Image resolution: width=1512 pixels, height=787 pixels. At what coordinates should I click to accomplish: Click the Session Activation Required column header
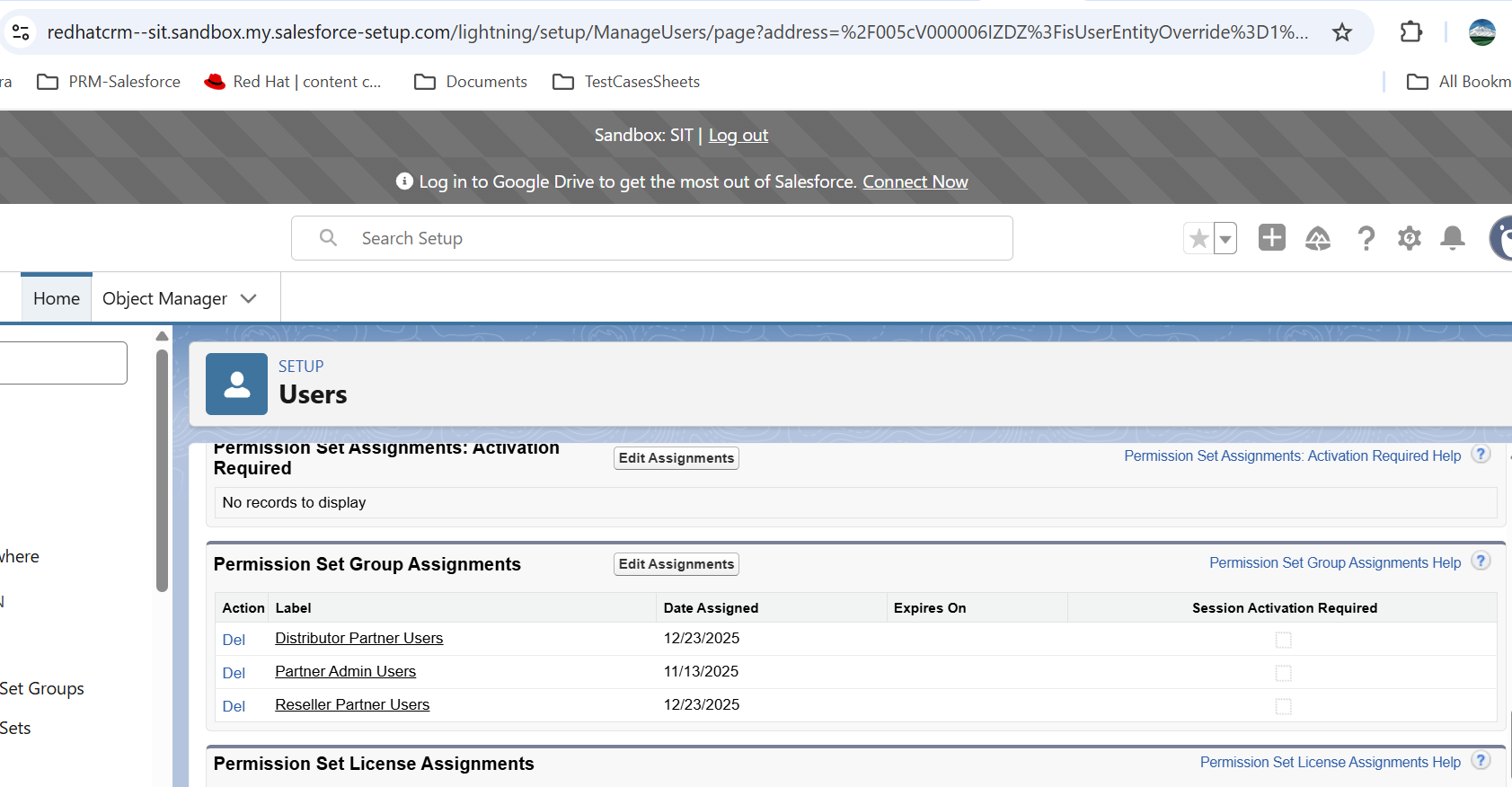[x=1285, y=608]
